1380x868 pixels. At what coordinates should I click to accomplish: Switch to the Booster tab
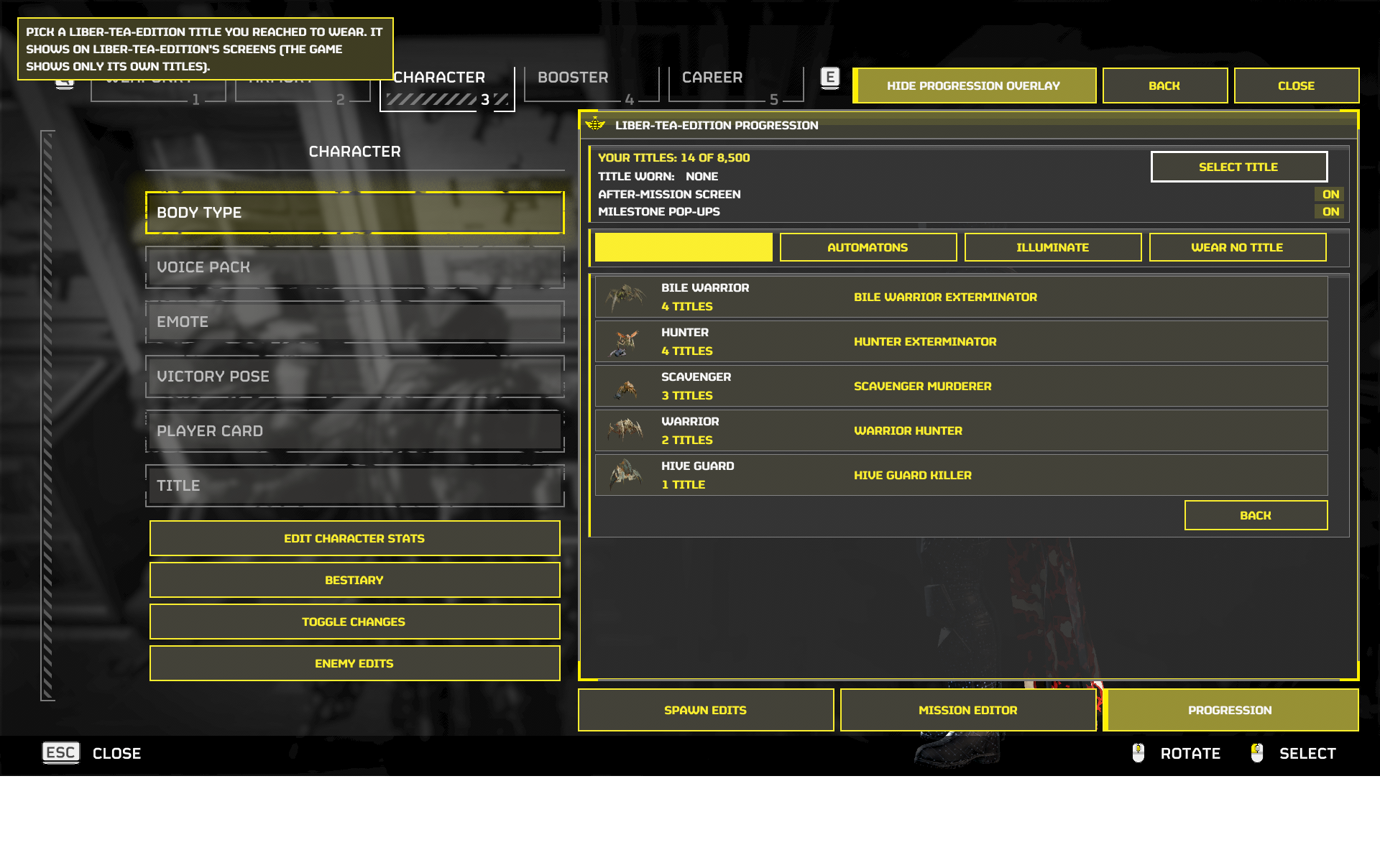pyautogui.click(x=591, y=86)
